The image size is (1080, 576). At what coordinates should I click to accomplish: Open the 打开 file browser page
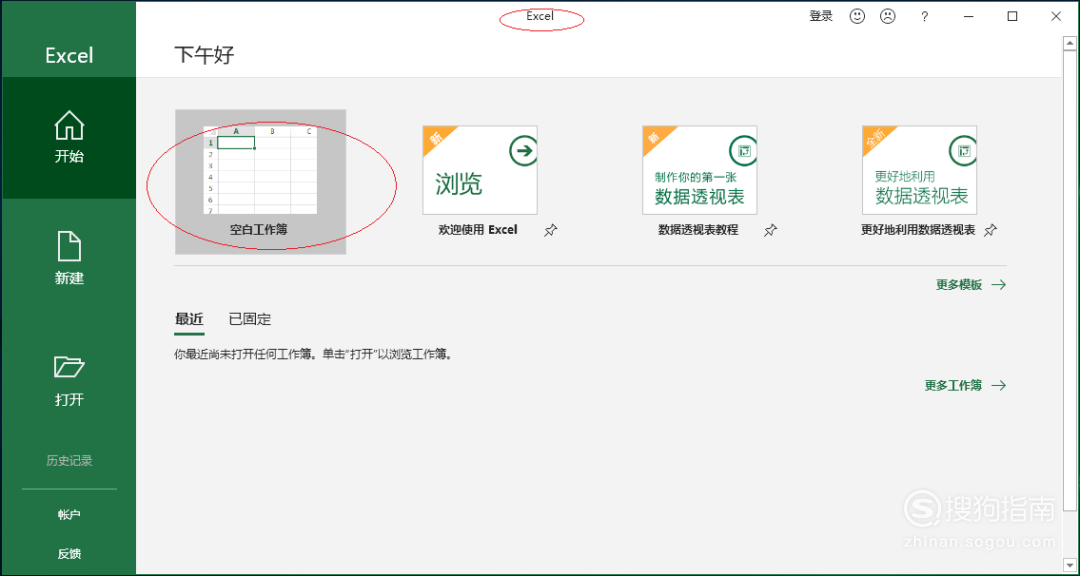coord(69,381)
